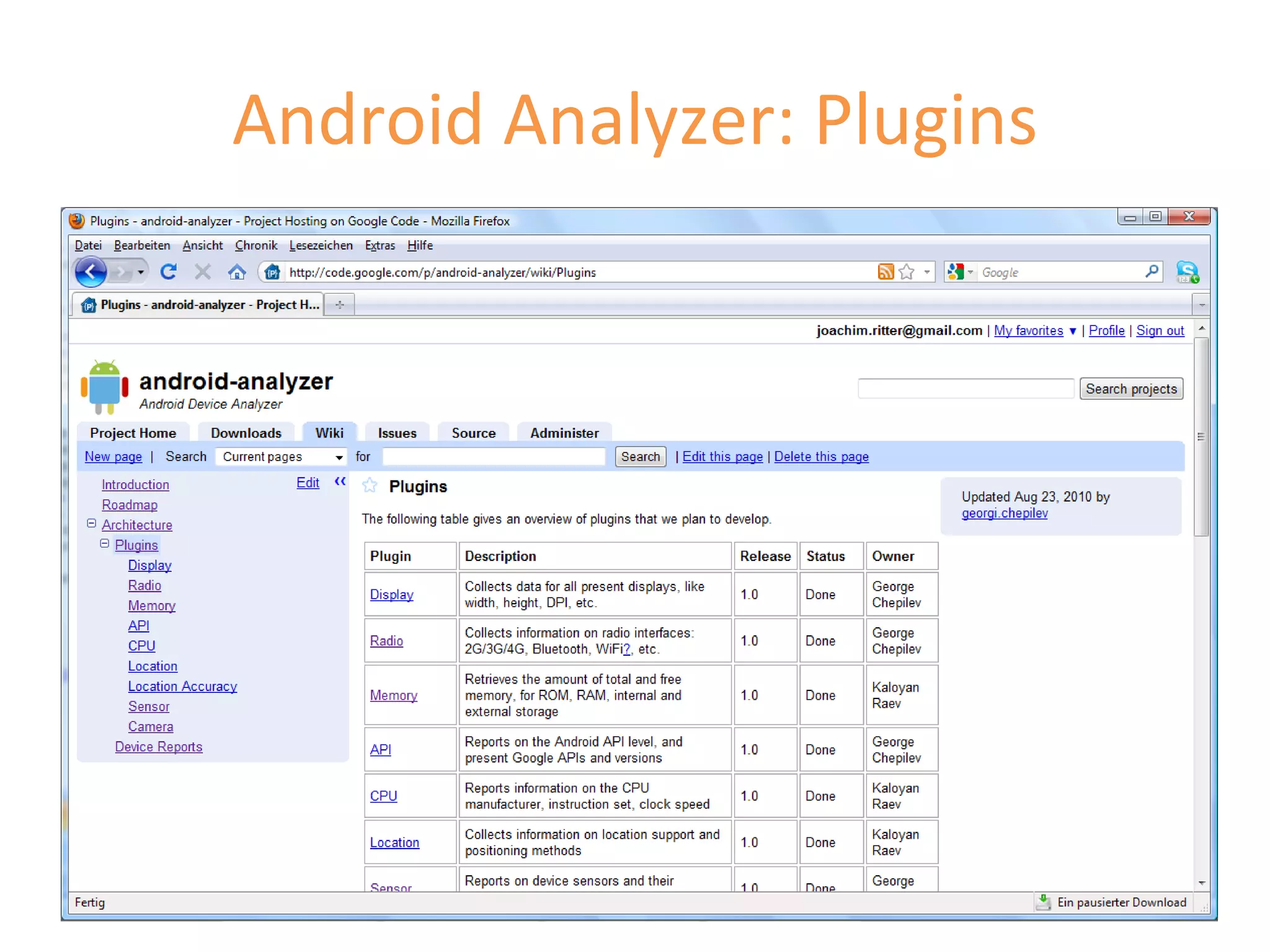This screenshot has width=1270, height=952.
Task: Open the home page icon
Action: [237, 271]
